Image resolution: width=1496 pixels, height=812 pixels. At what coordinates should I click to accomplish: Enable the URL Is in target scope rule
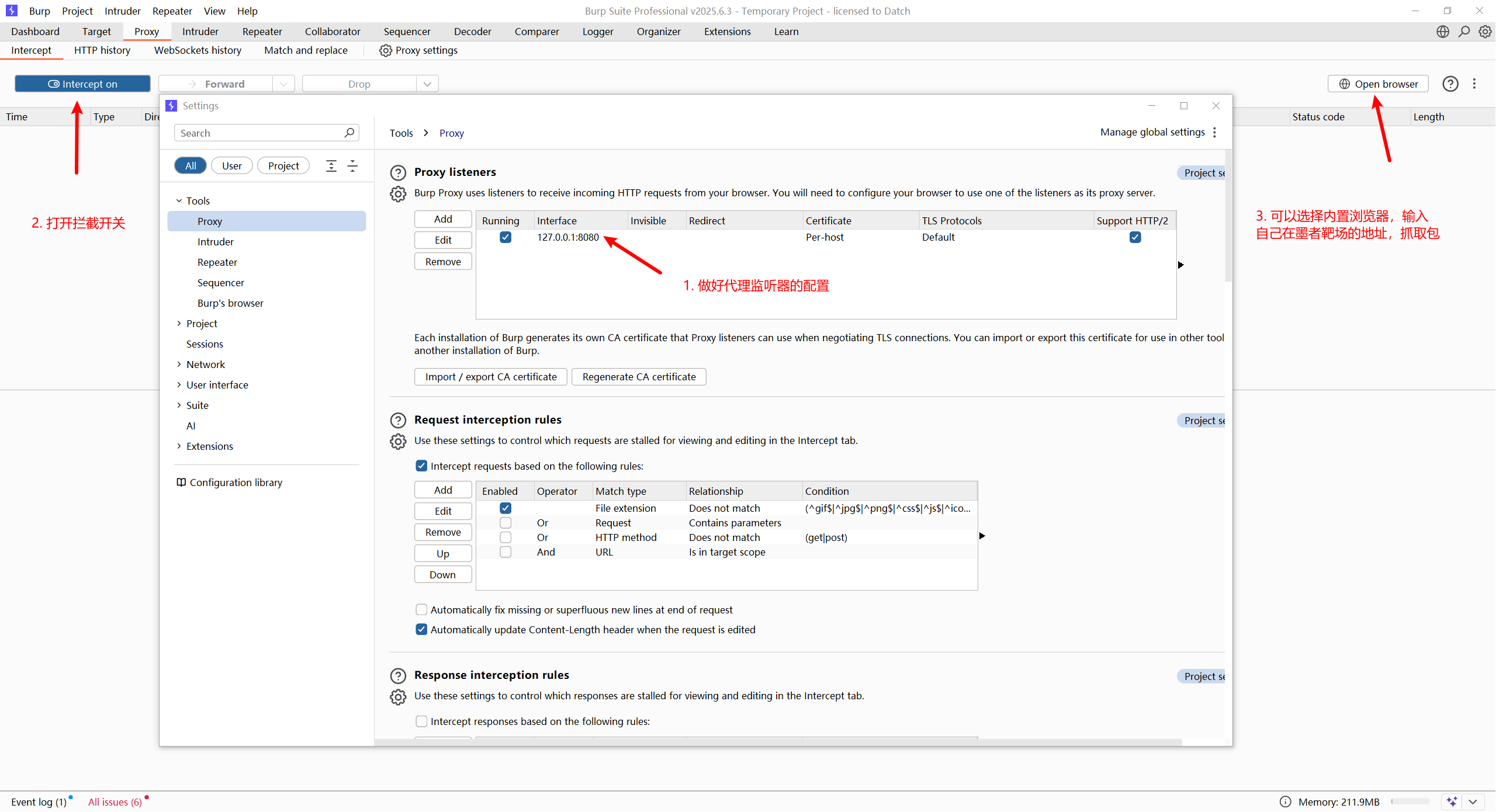[x=505, y=552]
